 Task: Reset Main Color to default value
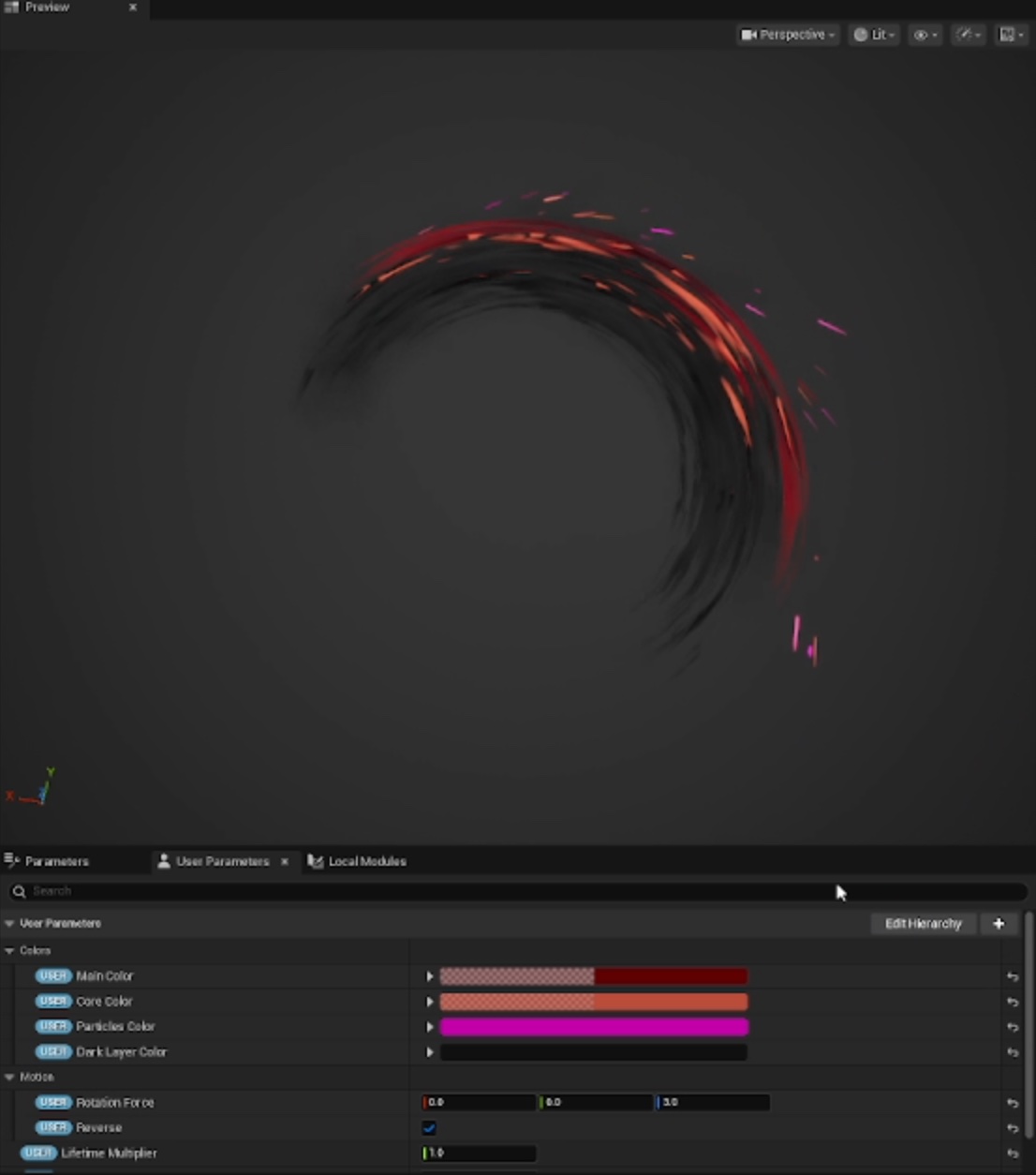point(1013,976)
